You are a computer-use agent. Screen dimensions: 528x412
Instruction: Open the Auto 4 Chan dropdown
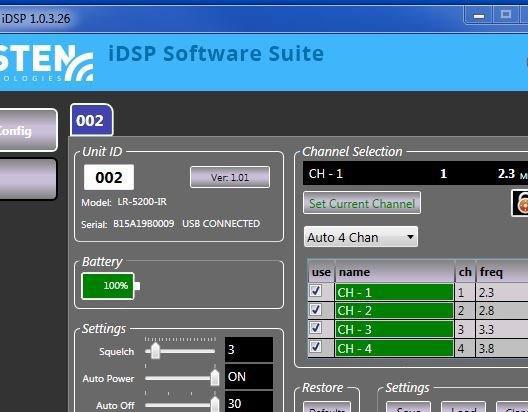361,237
